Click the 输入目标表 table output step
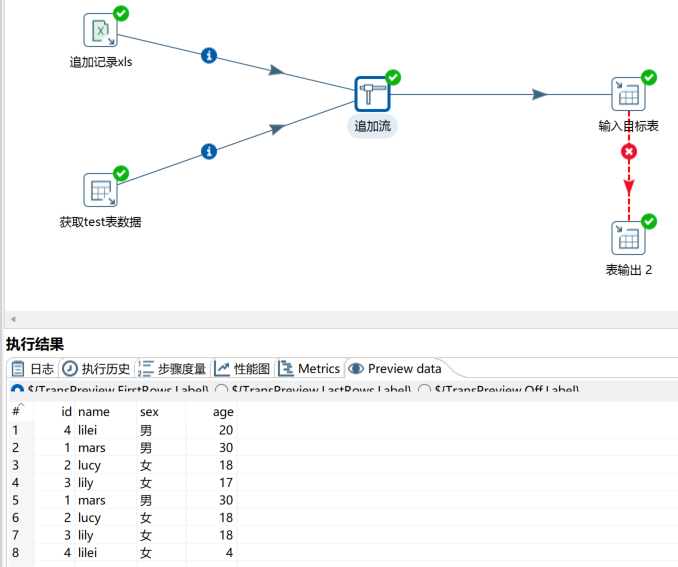The width and height of the screenshot is (678, 567). point(627,95)
